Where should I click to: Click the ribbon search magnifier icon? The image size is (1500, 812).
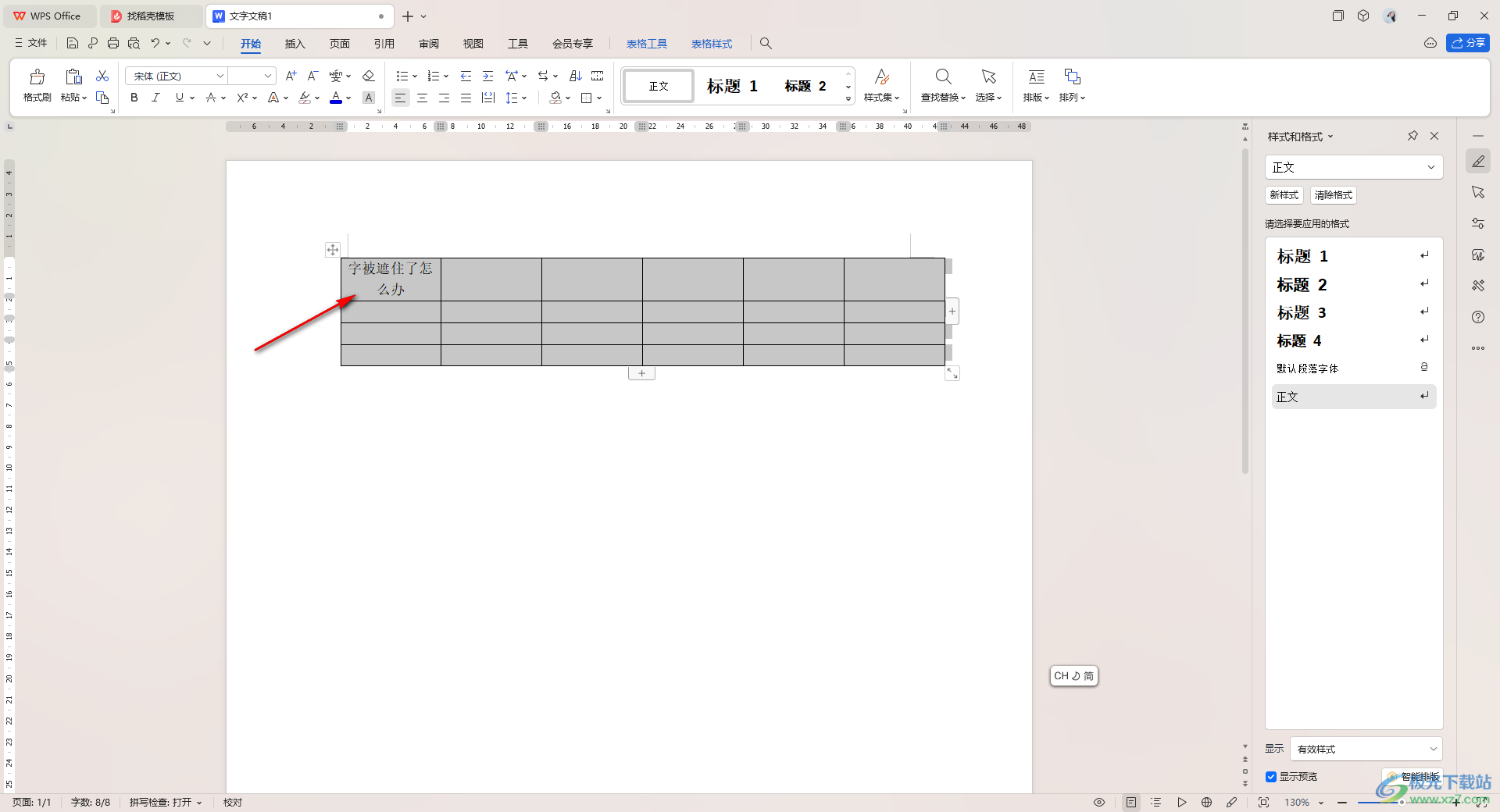(766, 44)
